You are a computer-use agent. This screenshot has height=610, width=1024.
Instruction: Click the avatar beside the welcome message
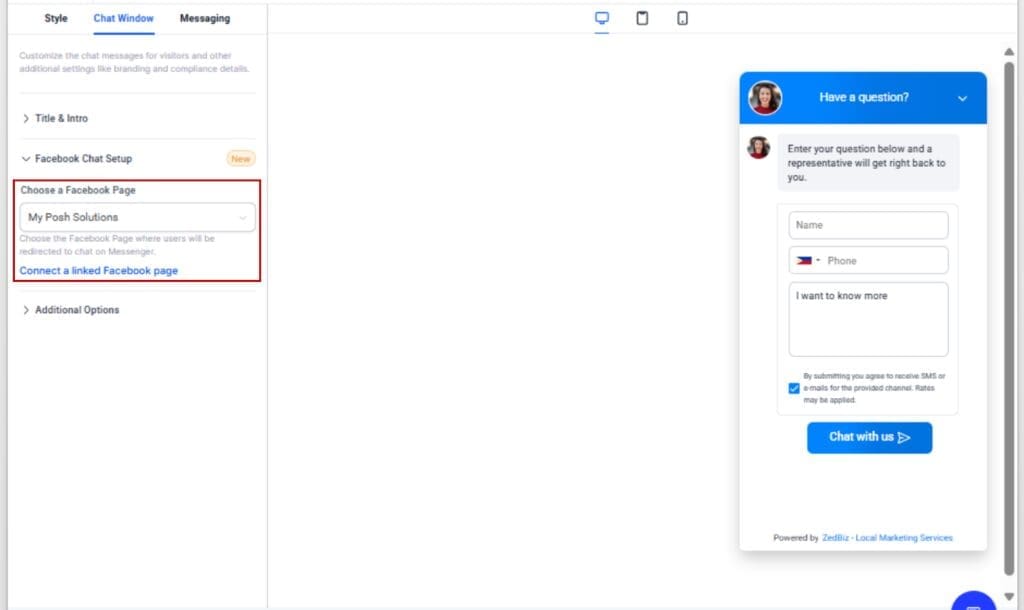[x=757, y=145]
